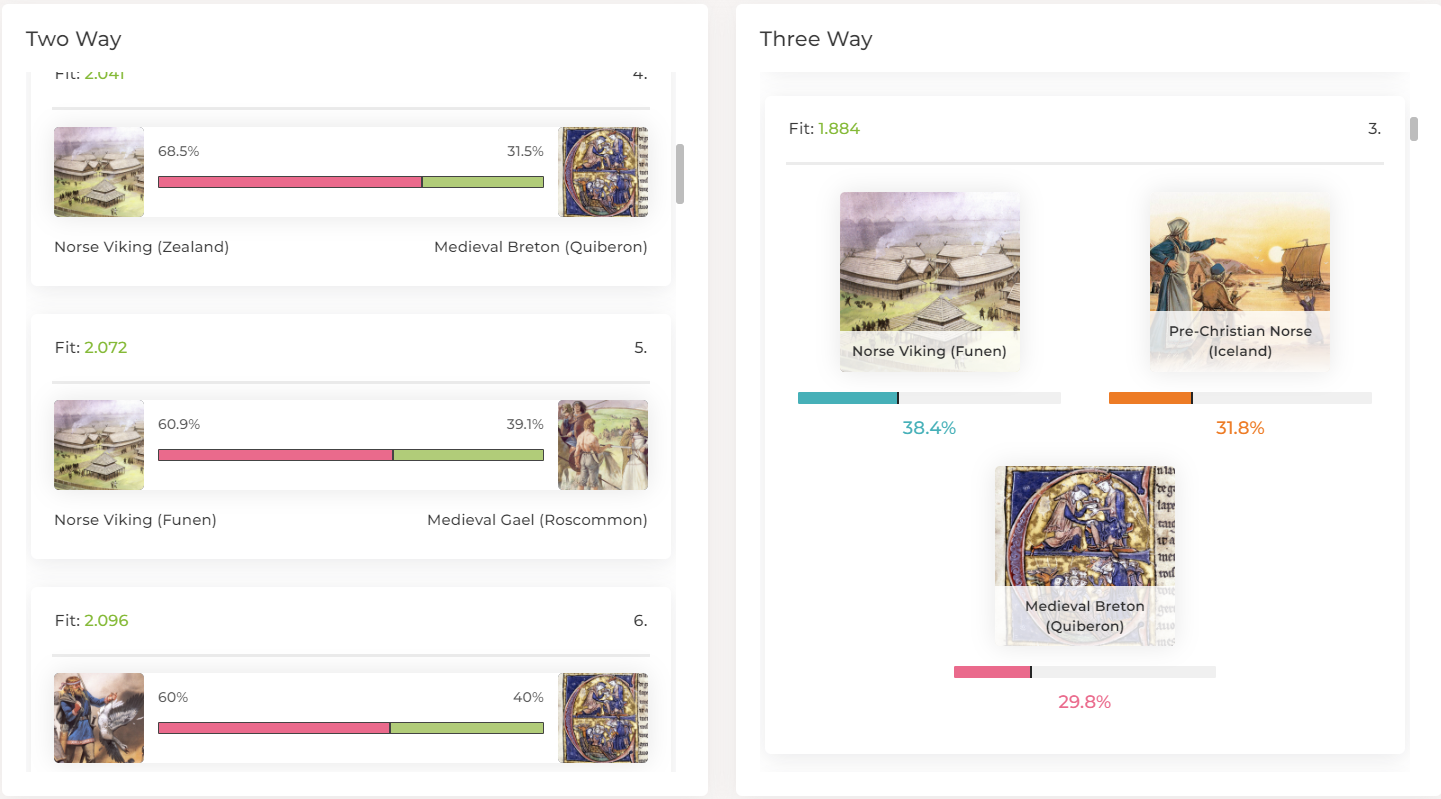Screen dimensions: 1441x799
Task: Click the Two Way panel scrollbar
Action: click(x=680, y=174)
